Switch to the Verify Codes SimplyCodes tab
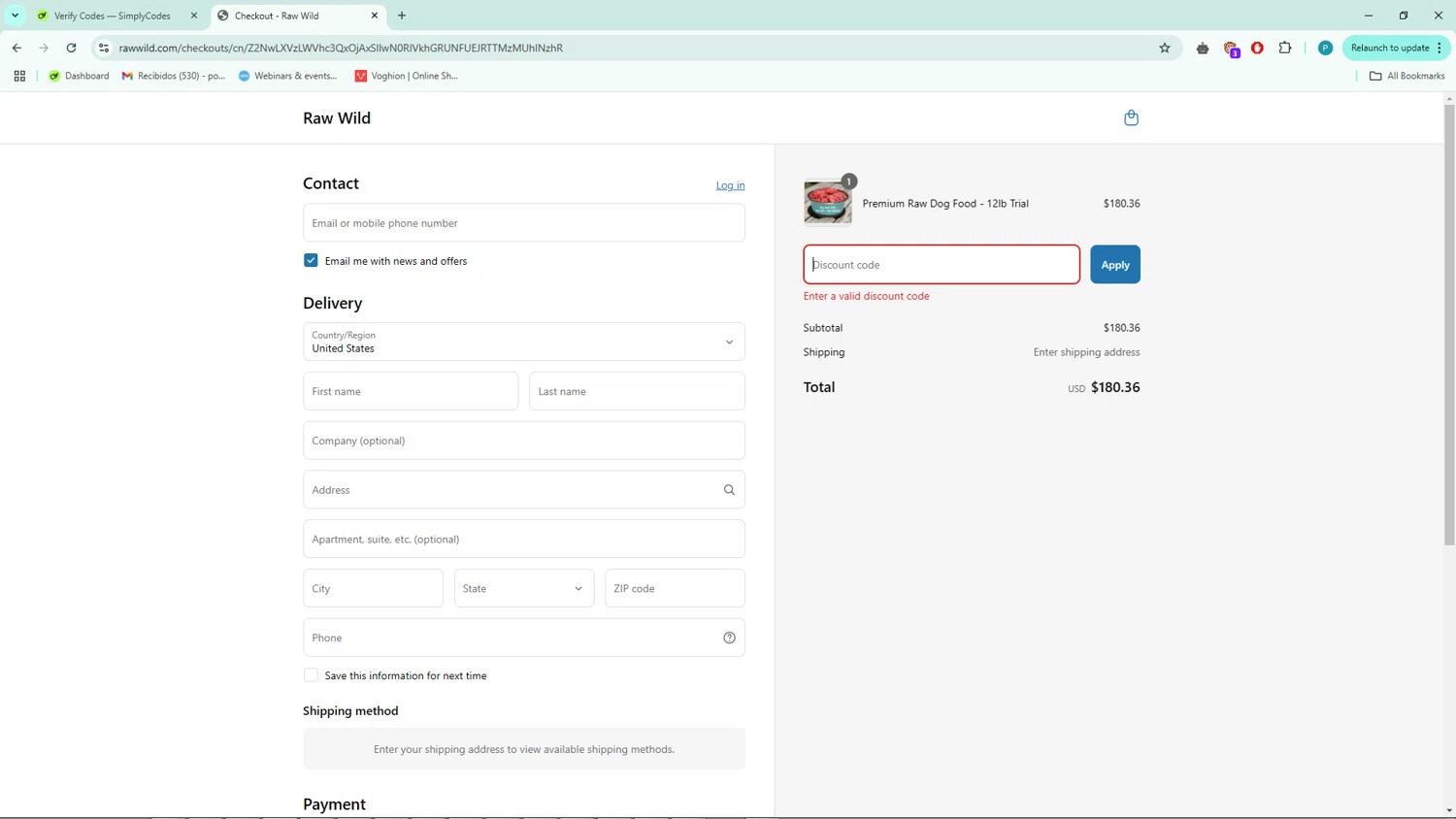The image size is (1456, 819). 115,16
